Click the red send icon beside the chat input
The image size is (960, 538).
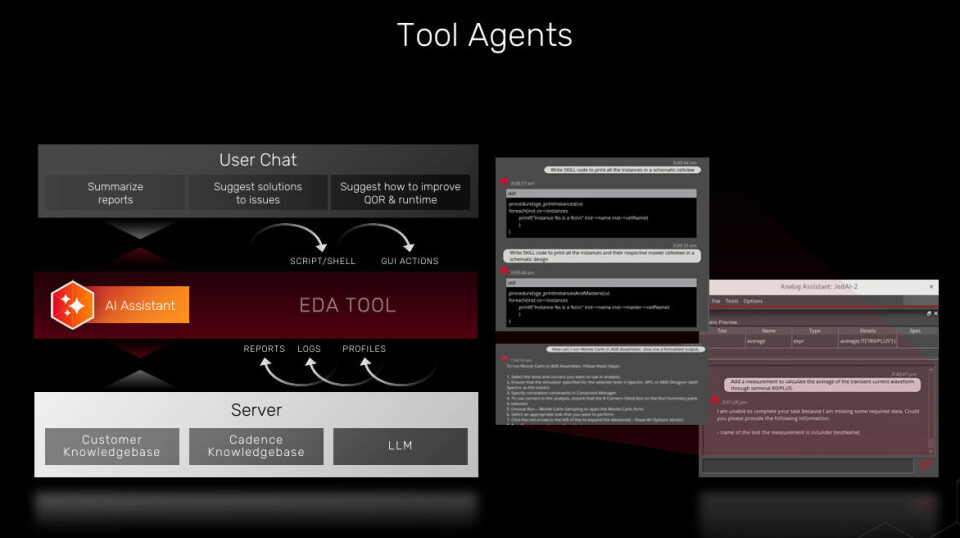click(926, 465)
